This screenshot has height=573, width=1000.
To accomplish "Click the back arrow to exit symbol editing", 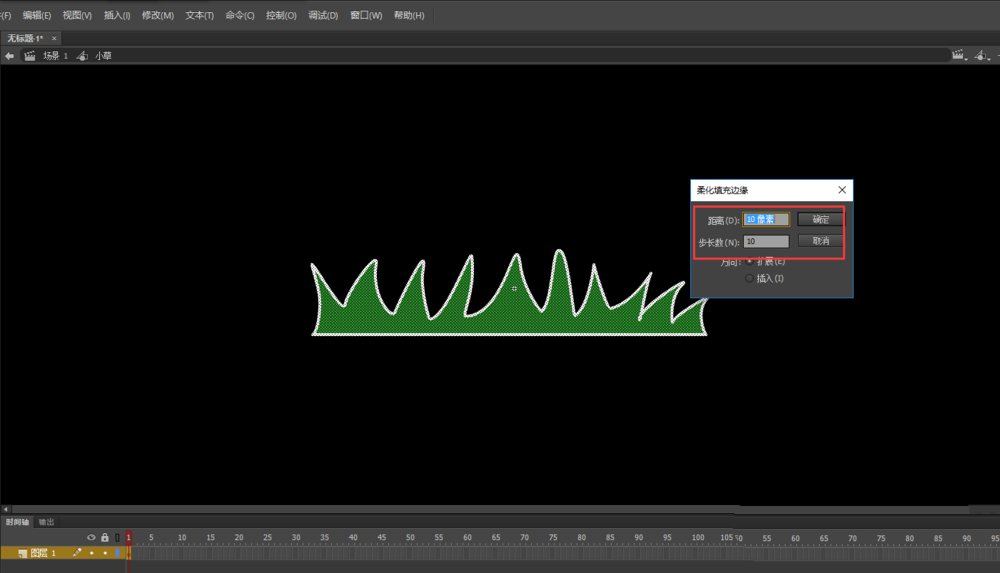I will [9, 56].
